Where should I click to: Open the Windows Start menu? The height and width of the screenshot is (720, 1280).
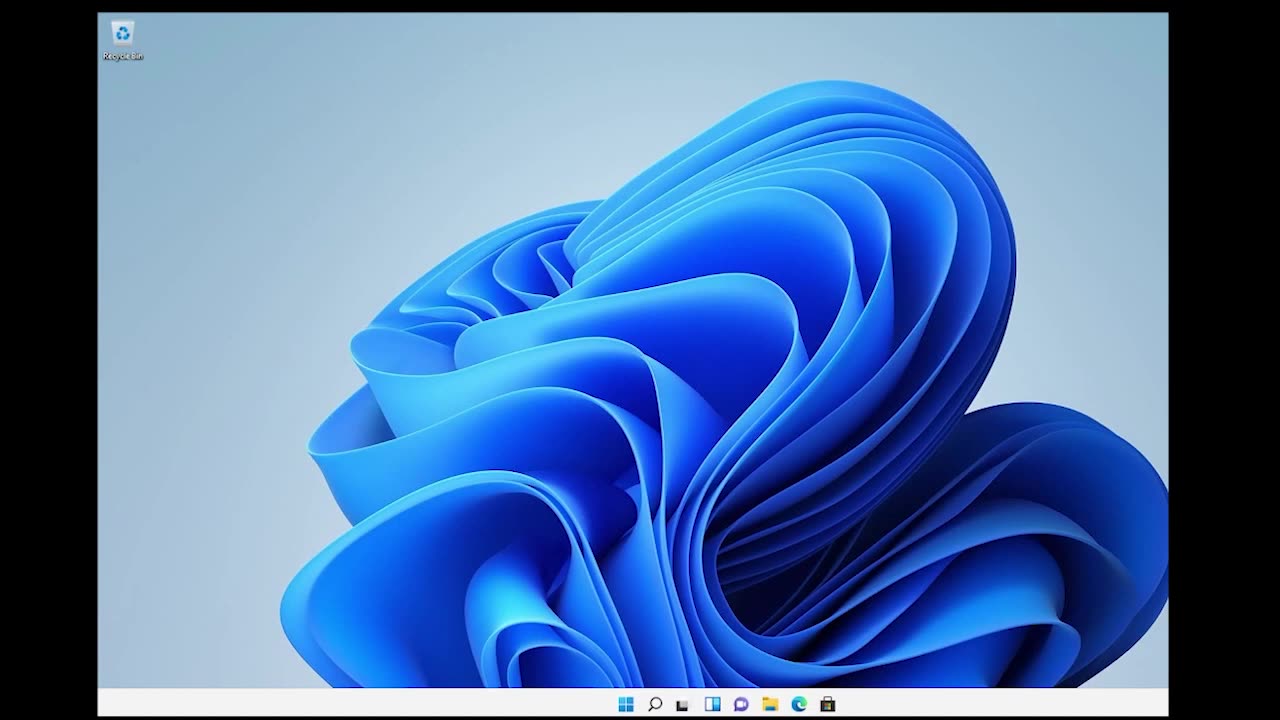click(626, 704)
